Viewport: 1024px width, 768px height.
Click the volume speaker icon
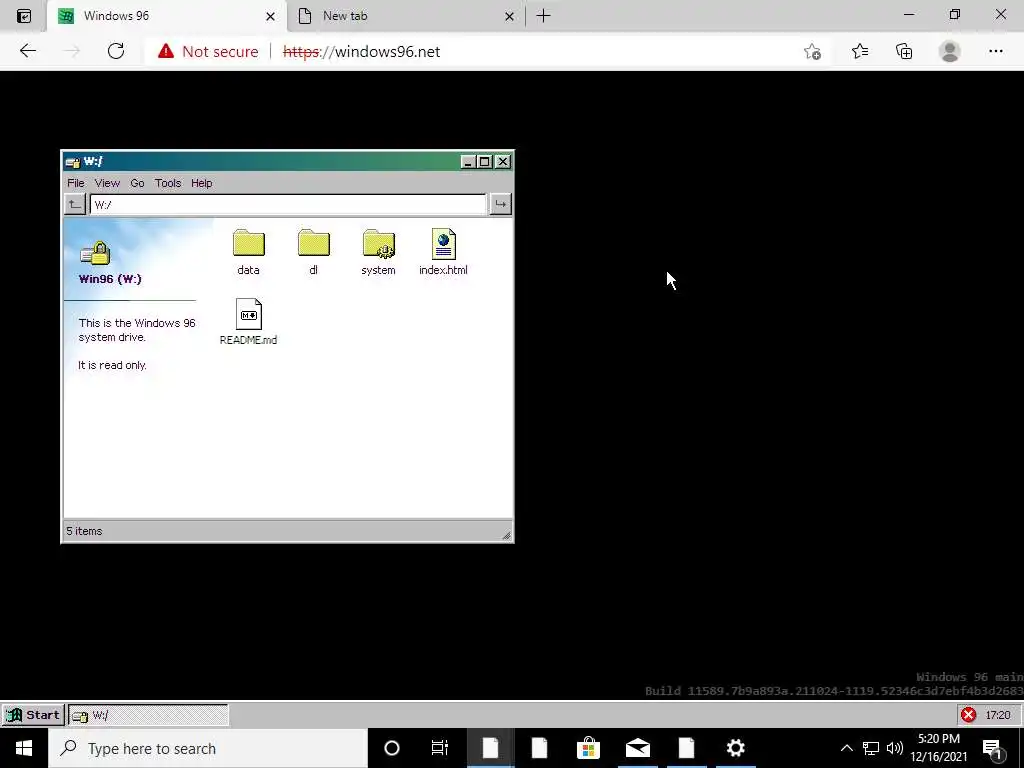(x=895, y=748)
